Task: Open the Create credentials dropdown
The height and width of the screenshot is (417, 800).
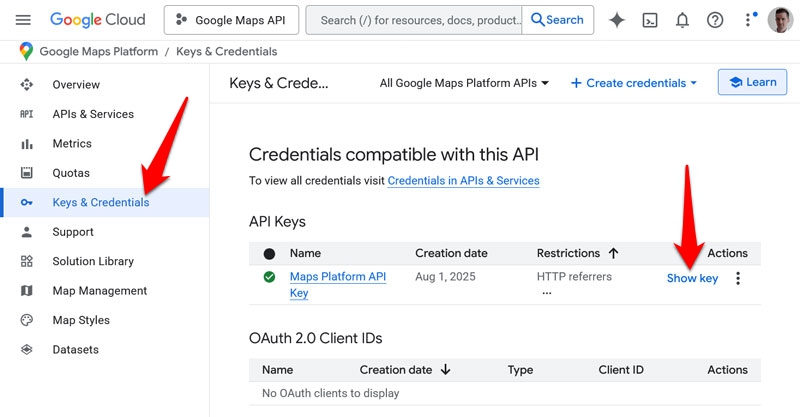Action: tap(634, 83)
